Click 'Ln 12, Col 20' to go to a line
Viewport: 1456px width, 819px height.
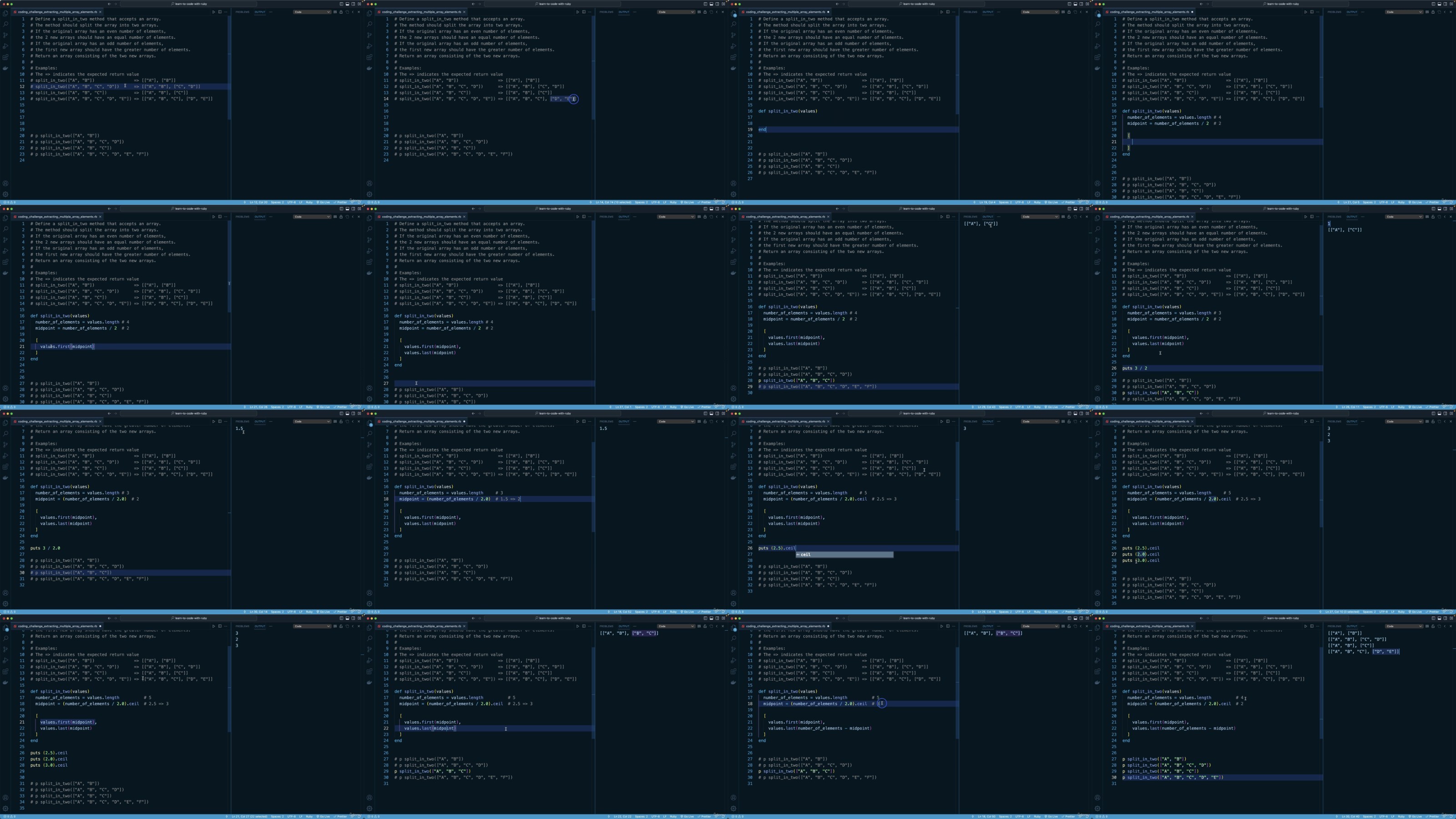(260, 202)
